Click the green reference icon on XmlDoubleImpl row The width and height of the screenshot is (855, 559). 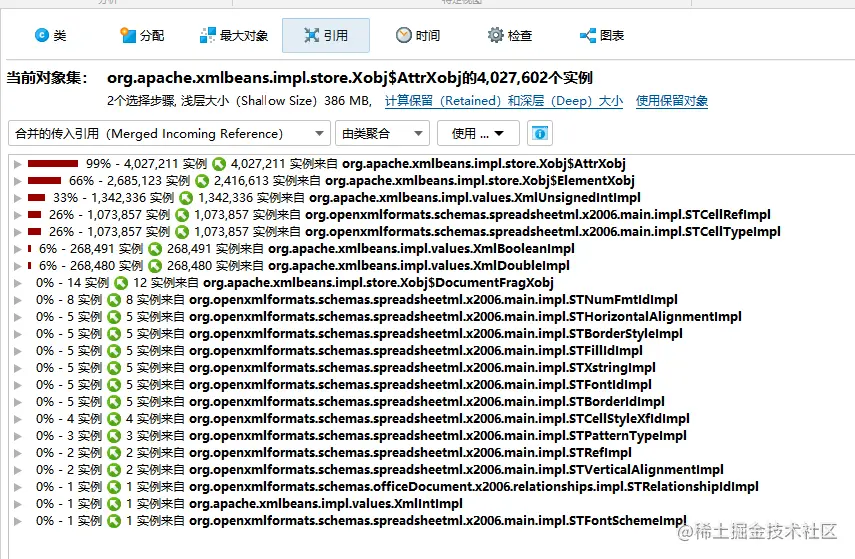click(x=155, y=266)
